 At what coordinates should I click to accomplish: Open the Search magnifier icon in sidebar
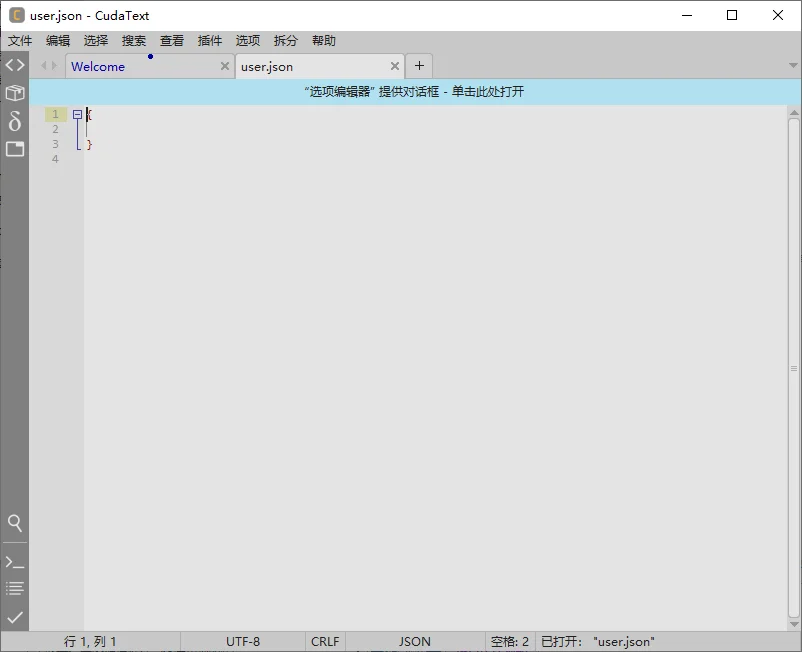(15, 523)
